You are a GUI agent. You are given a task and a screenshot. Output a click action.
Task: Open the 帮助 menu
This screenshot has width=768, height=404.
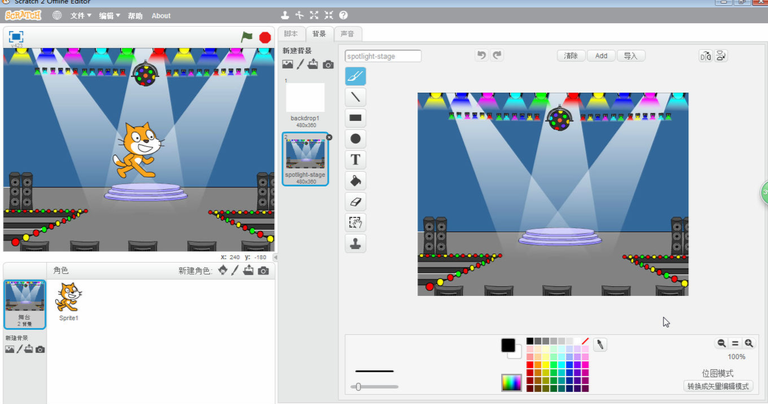point(135,16)
